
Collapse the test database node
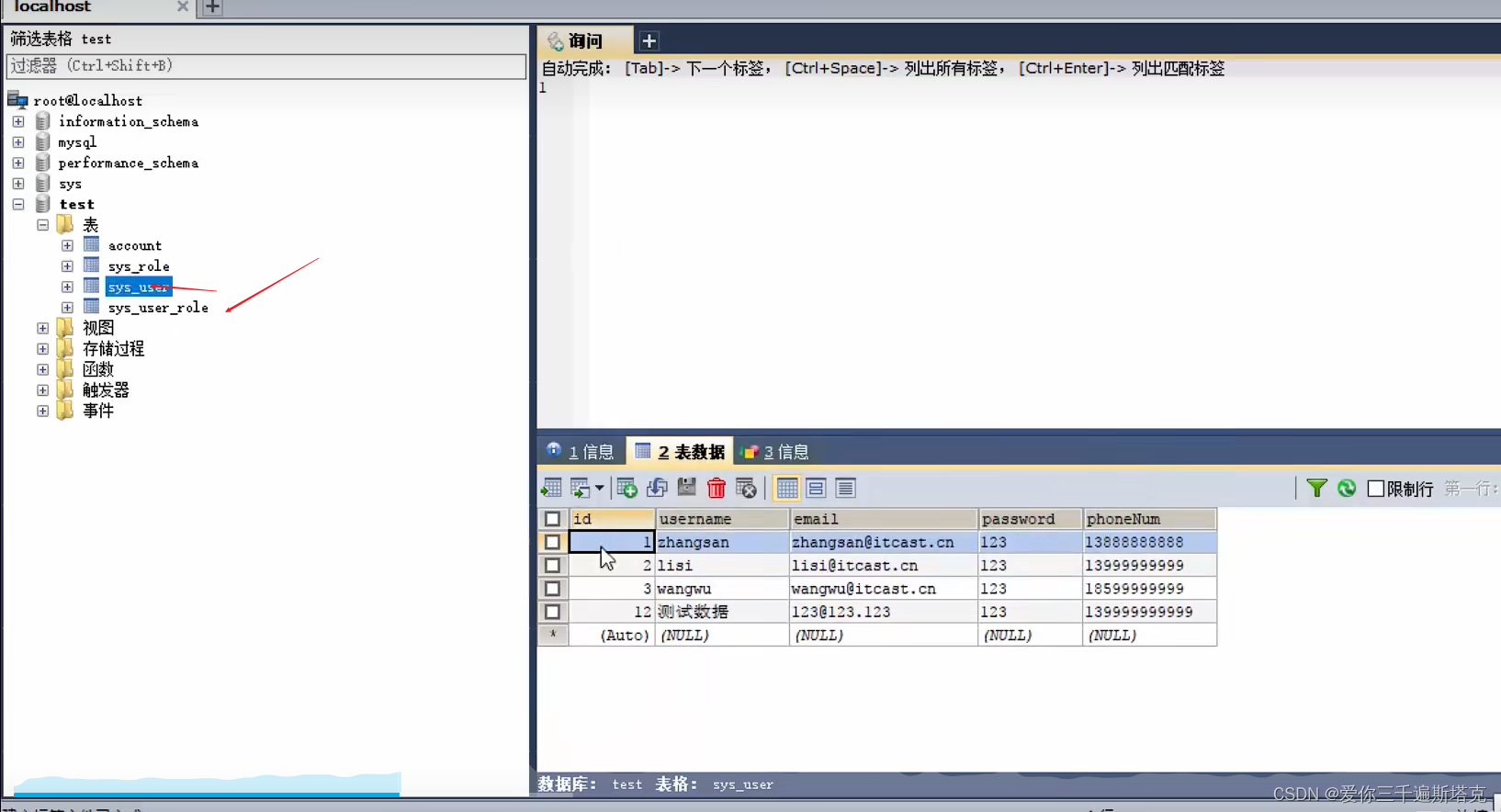(18, 204)
